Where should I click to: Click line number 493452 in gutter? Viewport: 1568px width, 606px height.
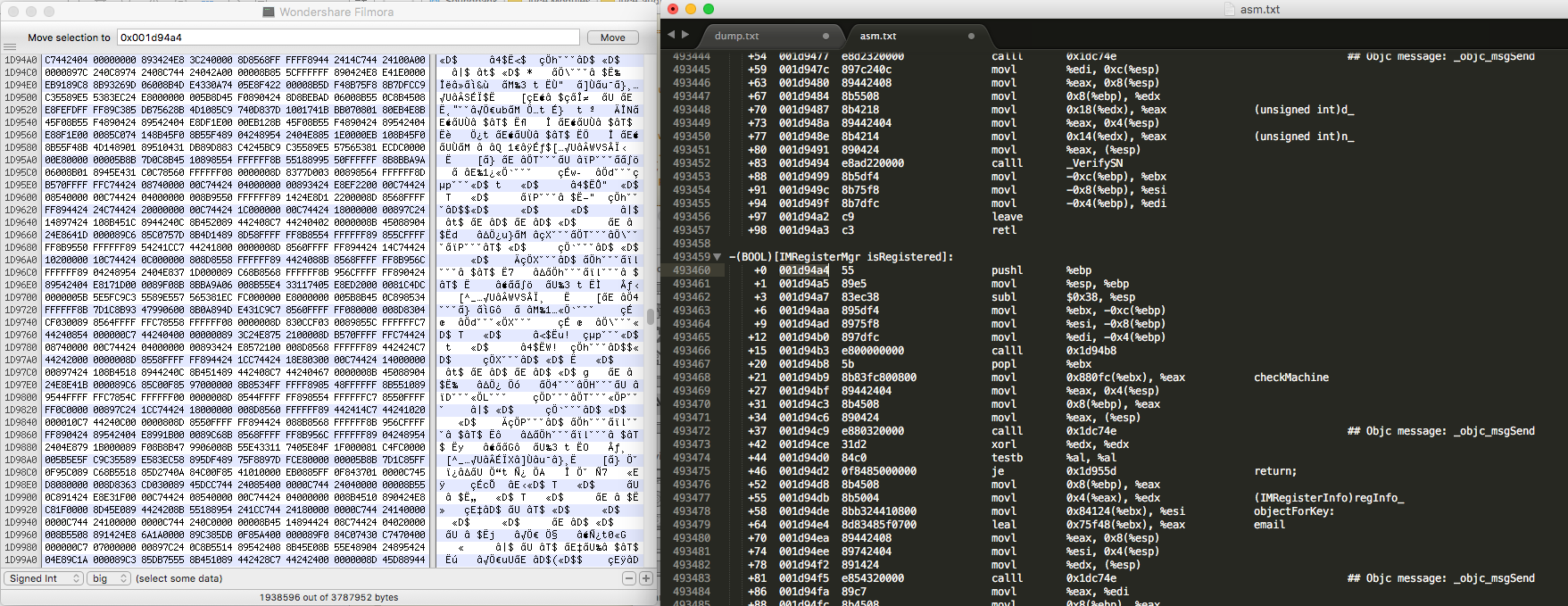coord(692,163)
